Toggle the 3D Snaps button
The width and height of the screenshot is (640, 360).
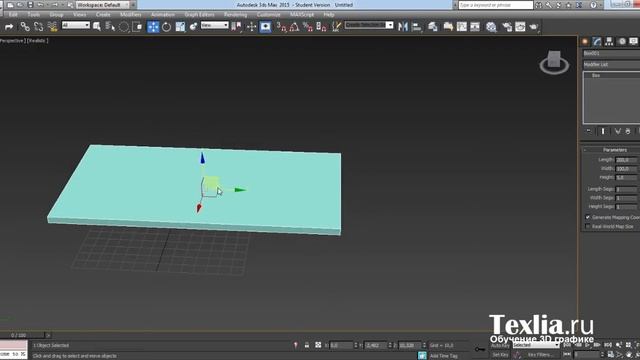(x=281, y=27)
